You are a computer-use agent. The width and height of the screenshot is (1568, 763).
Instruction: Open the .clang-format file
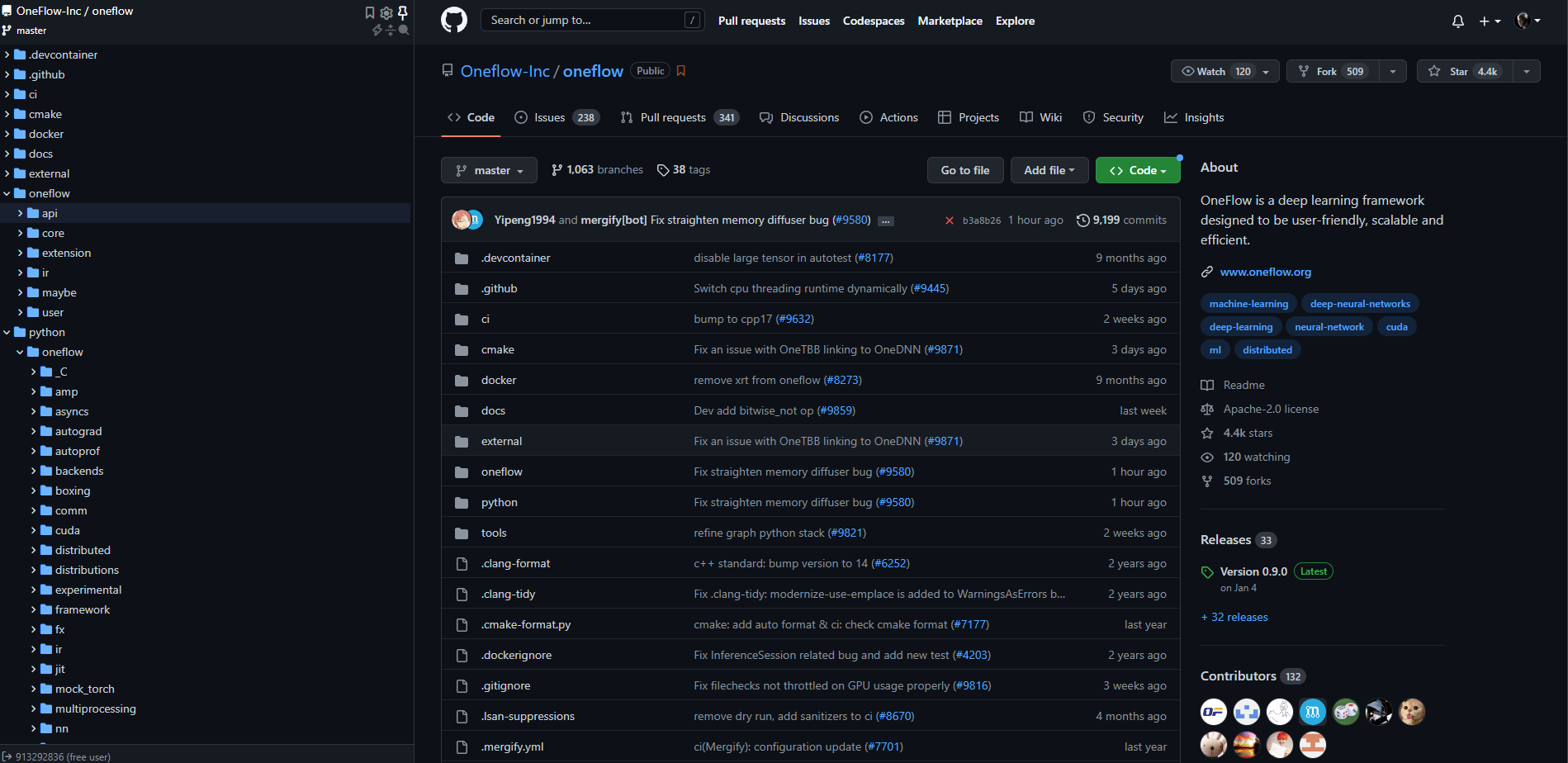click(515, 563)
